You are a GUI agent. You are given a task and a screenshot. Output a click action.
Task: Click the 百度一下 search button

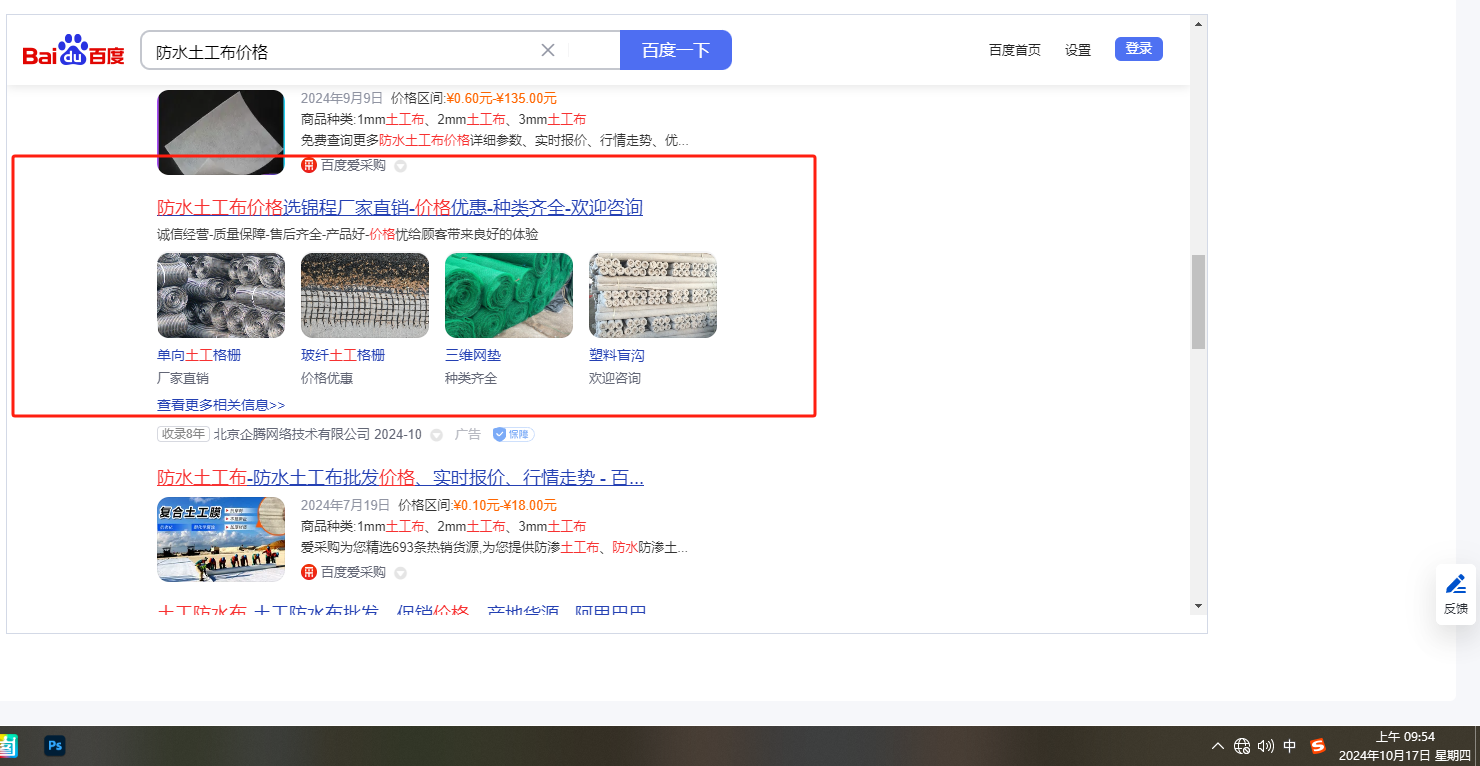pyautogui.click(x=676, y=50)
